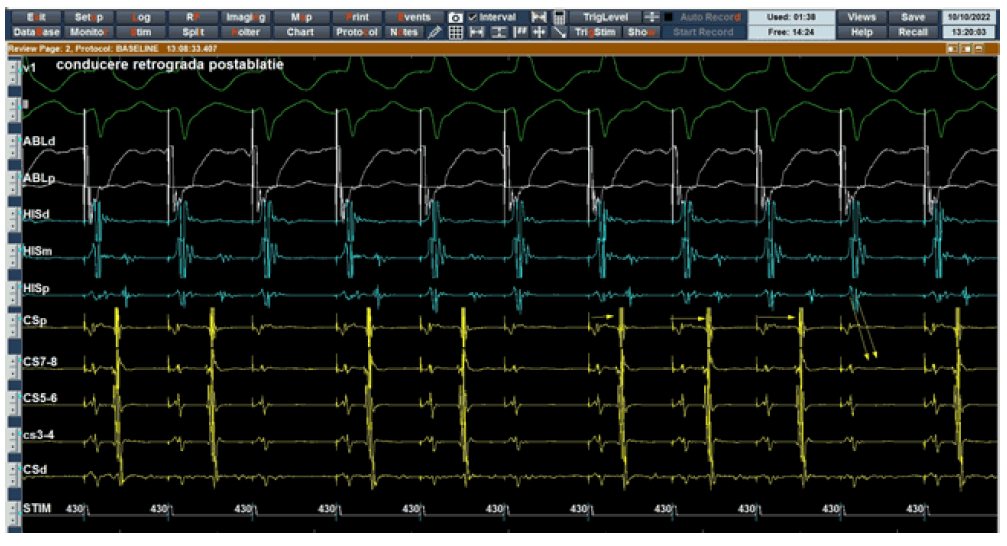Image resolution: width=1007 pixels, height=546 pixels.
Task: Select the HISm channel label
Action: click(38, 251)
